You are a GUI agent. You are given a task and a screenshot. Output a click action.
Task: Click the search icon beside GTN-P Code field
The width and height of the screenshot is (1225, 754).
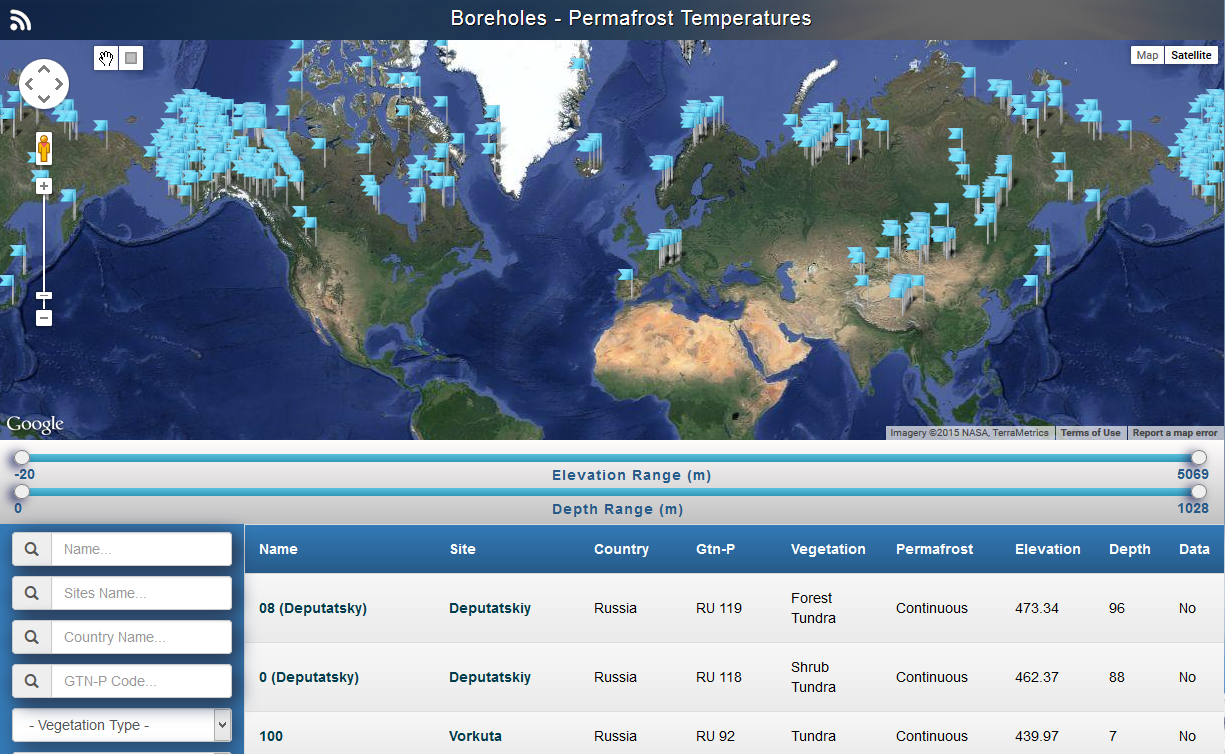pyautogui.click(x=32, y=681)
